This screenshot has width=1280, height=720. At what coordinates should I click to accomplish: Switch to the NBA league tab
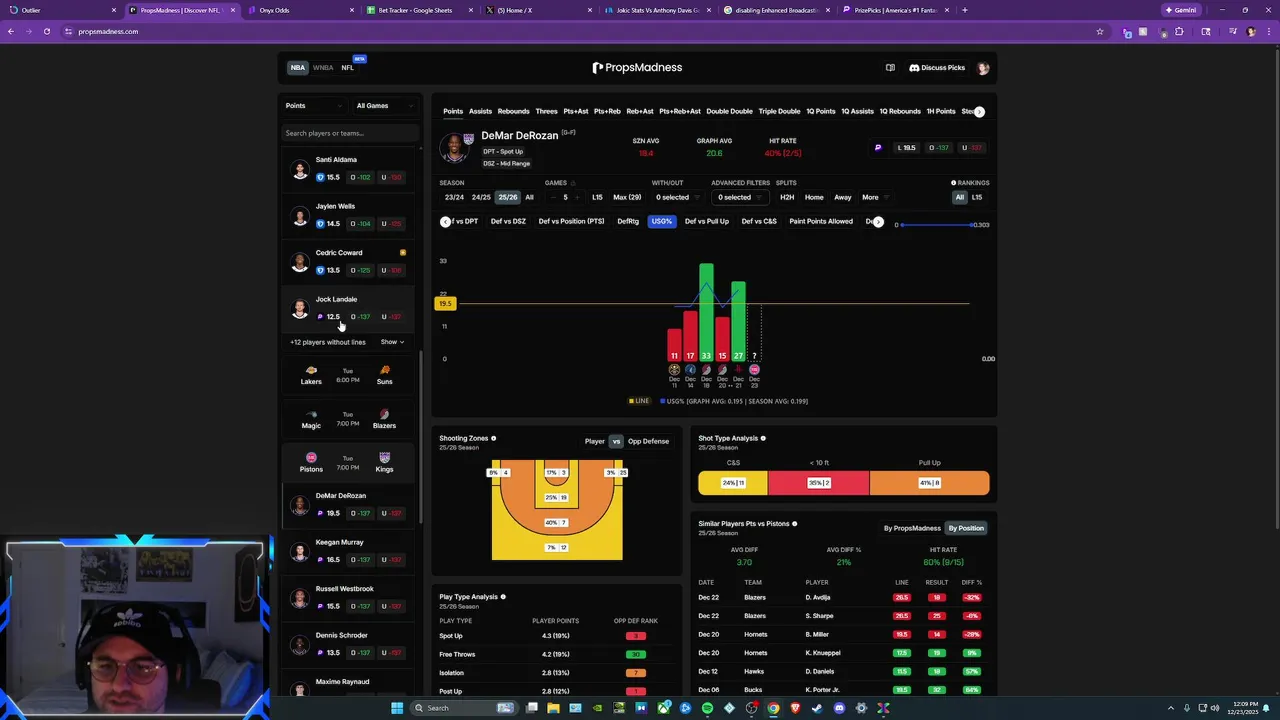[x=298, y=68]
